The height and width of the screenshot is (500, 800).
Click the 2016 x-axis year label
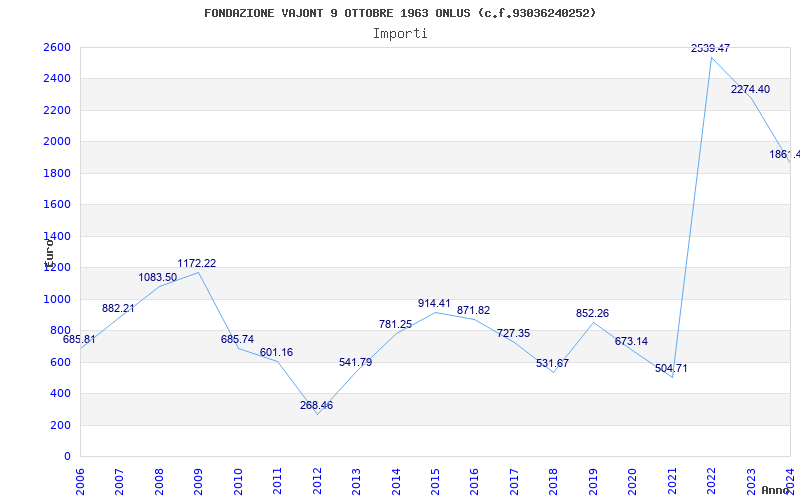(x=474, y=481)
